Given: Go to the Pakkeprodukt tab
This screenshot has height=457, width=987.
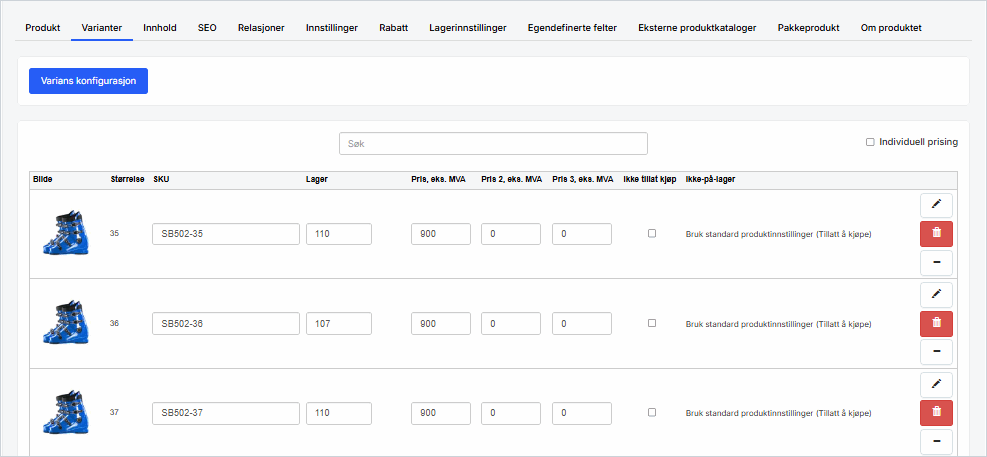Looking at the screenshot, I should pos(808,28).
